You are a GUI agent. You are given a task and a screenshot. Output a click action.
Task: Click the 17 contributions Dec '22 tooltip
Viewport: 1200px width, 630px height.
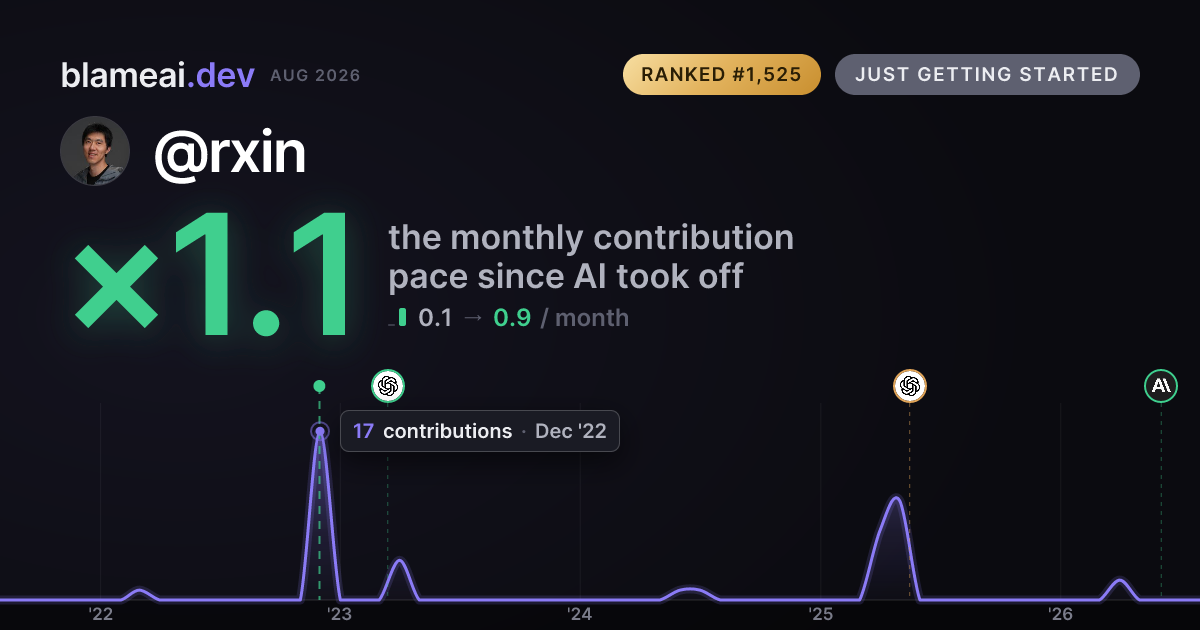point(480,431)
